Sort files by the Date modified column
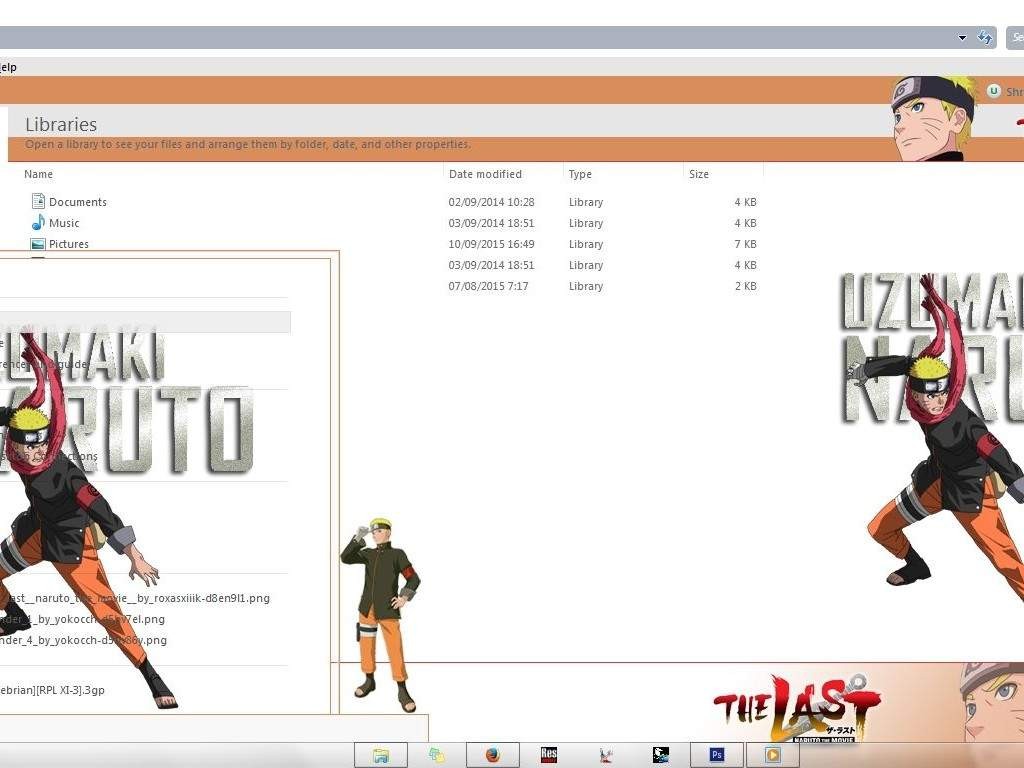Image resolution: width=1024 pixels, height=768 pixels. [x=485, y=174]
